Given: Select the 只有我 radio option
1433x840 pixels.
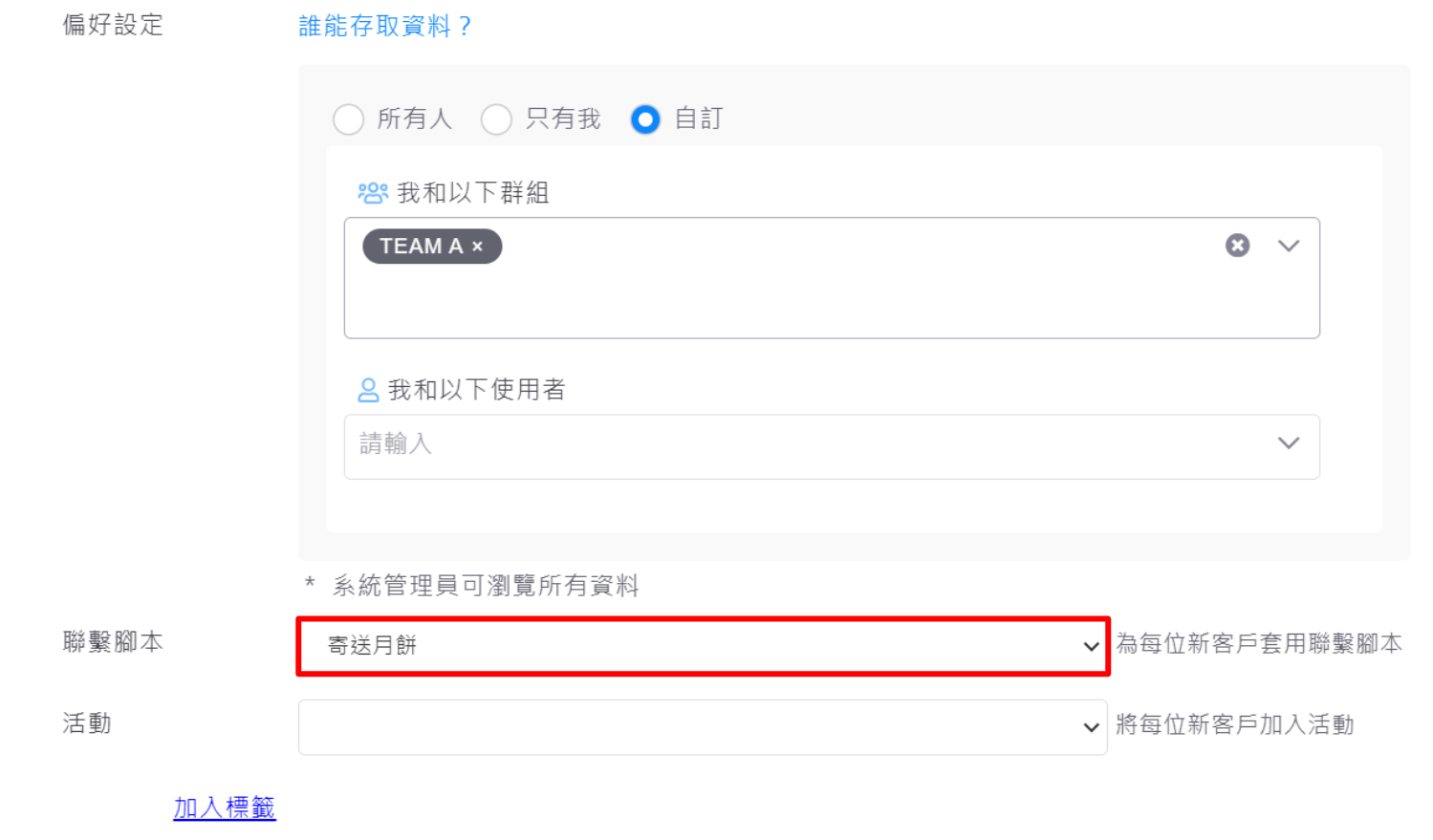Looking at the screenshot, I should 497,119.
